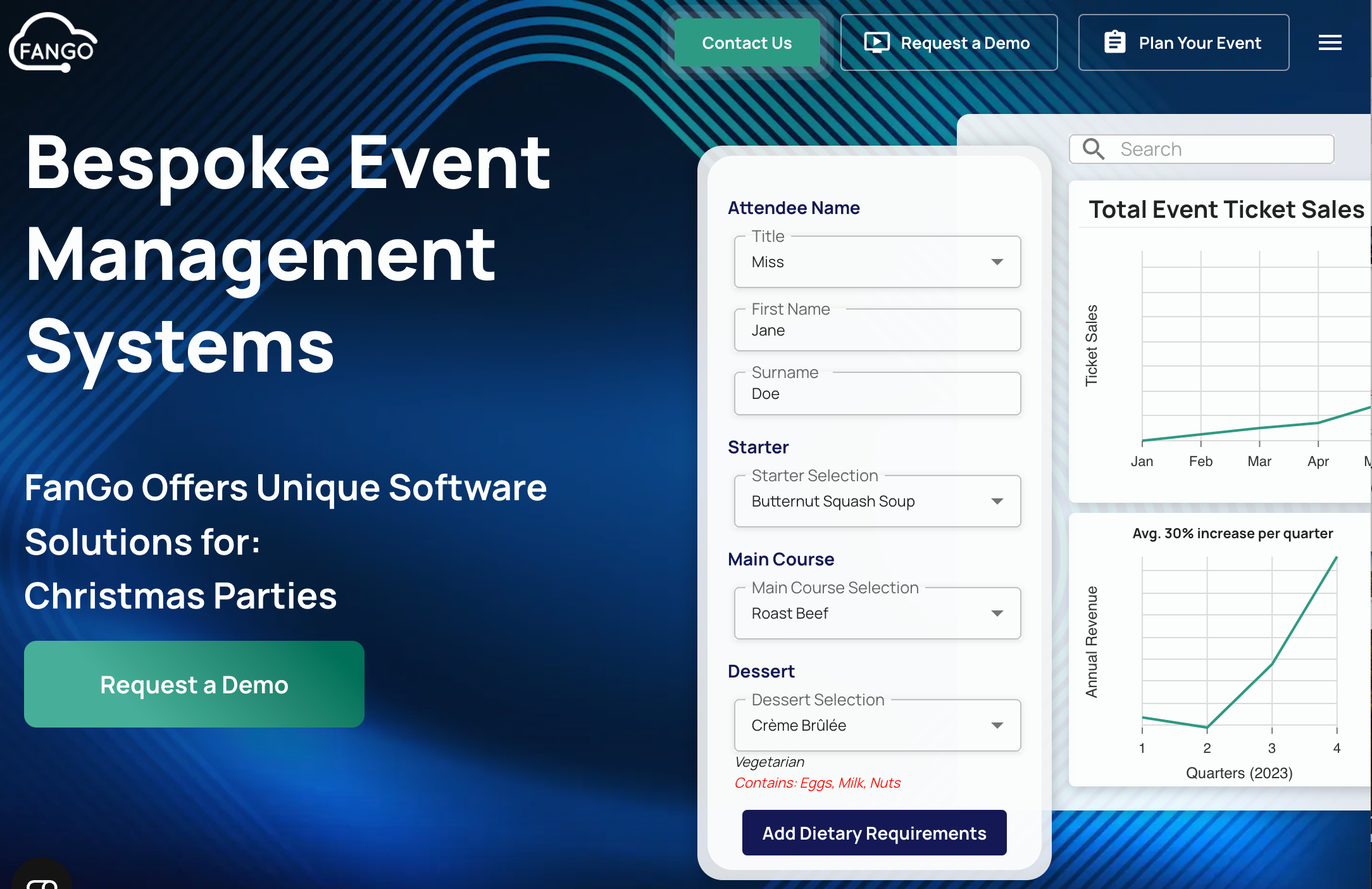Click Request a Demo in the header
The width and height of the screenshot is (1372, 889).
pos(949,42)
